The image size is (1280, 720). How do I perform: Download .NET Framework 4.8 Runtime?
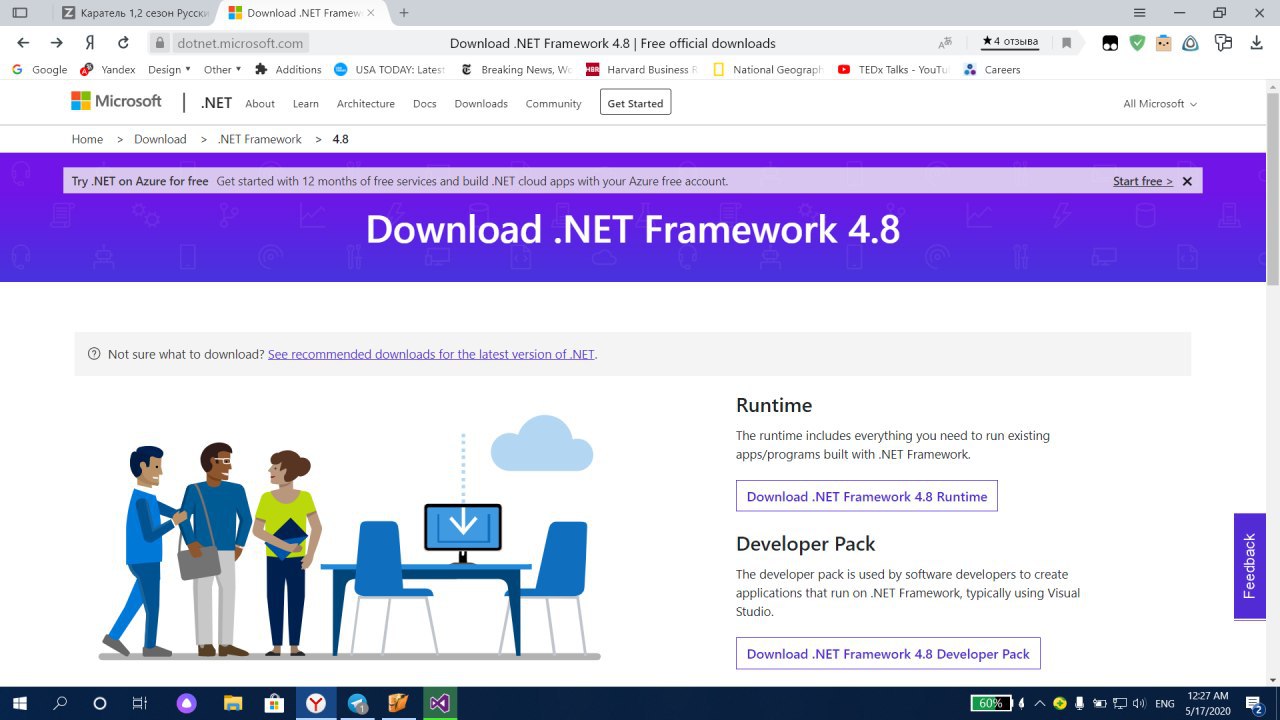click(867, 496)
